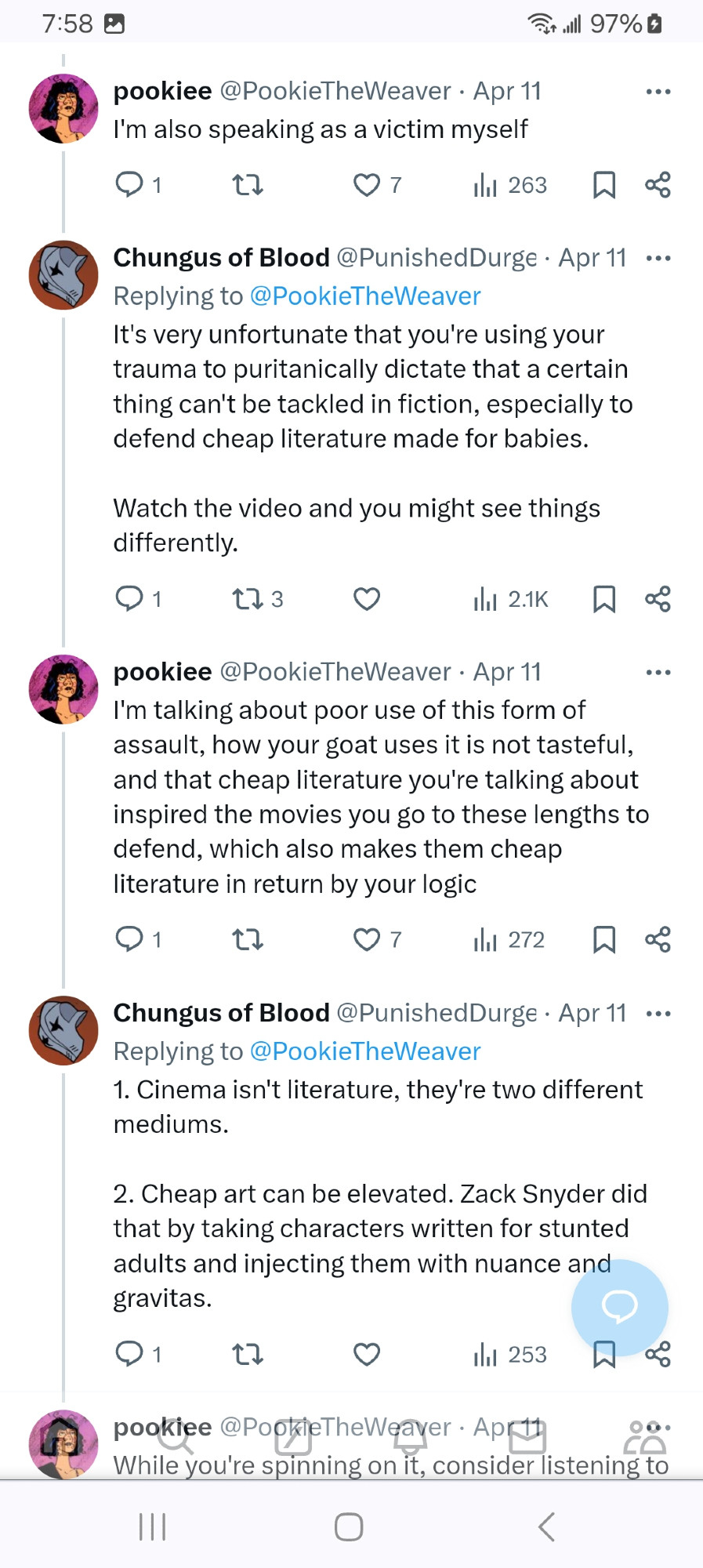The height and width of the screenshot is (1568, 703).
Task: Open Chungus of Blood's profile picture on the first reply
Action: [63, 275]
